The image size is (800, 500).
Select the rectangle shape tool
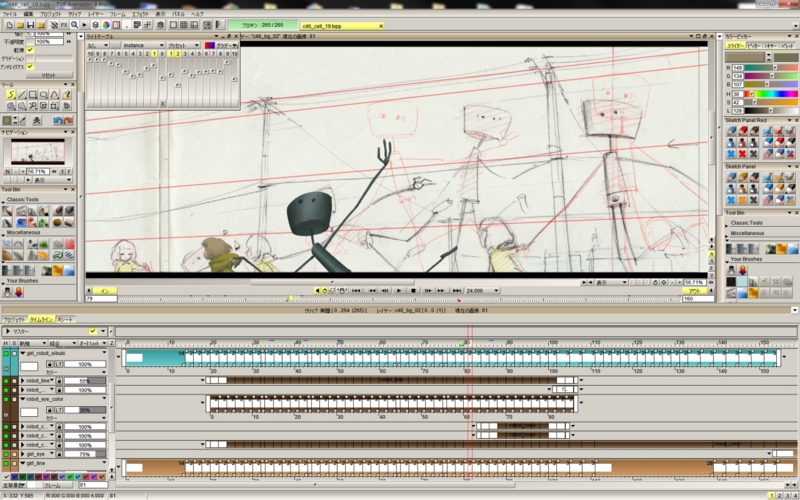click(x=33, y=95)
